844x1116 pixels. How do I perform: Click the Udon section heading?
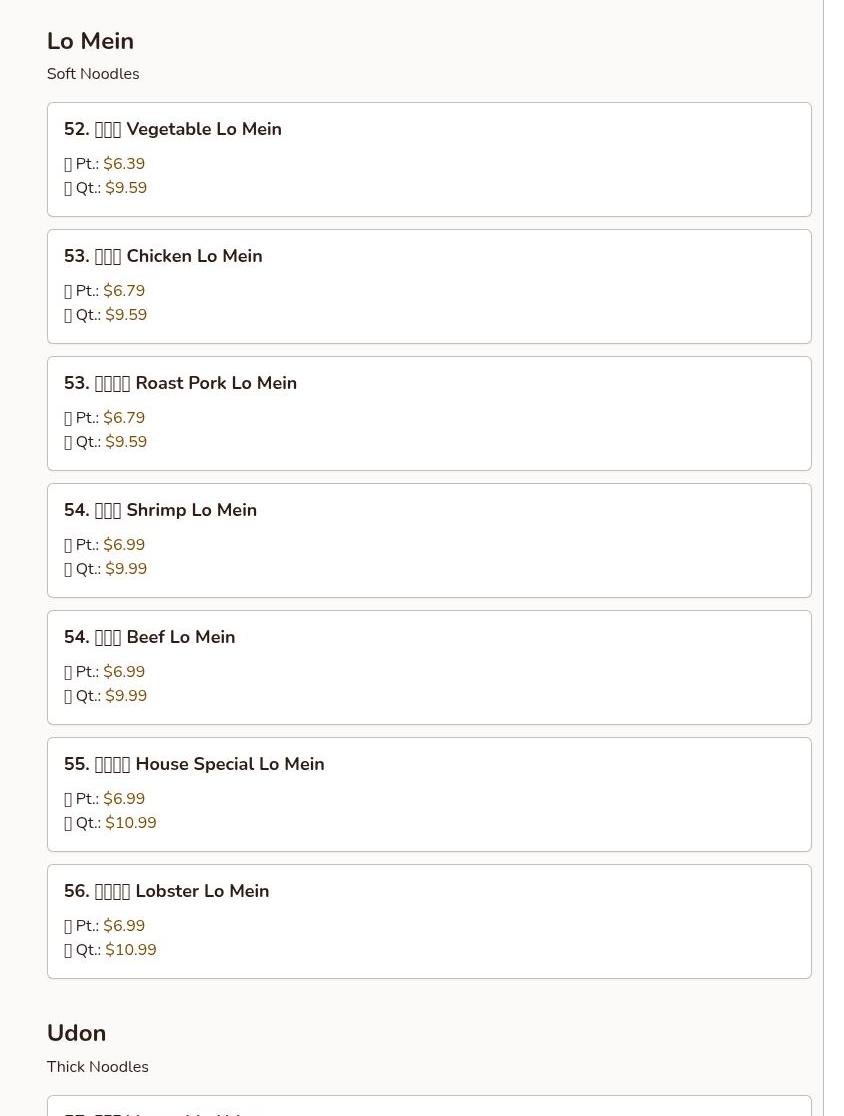tap(76, 1033)
